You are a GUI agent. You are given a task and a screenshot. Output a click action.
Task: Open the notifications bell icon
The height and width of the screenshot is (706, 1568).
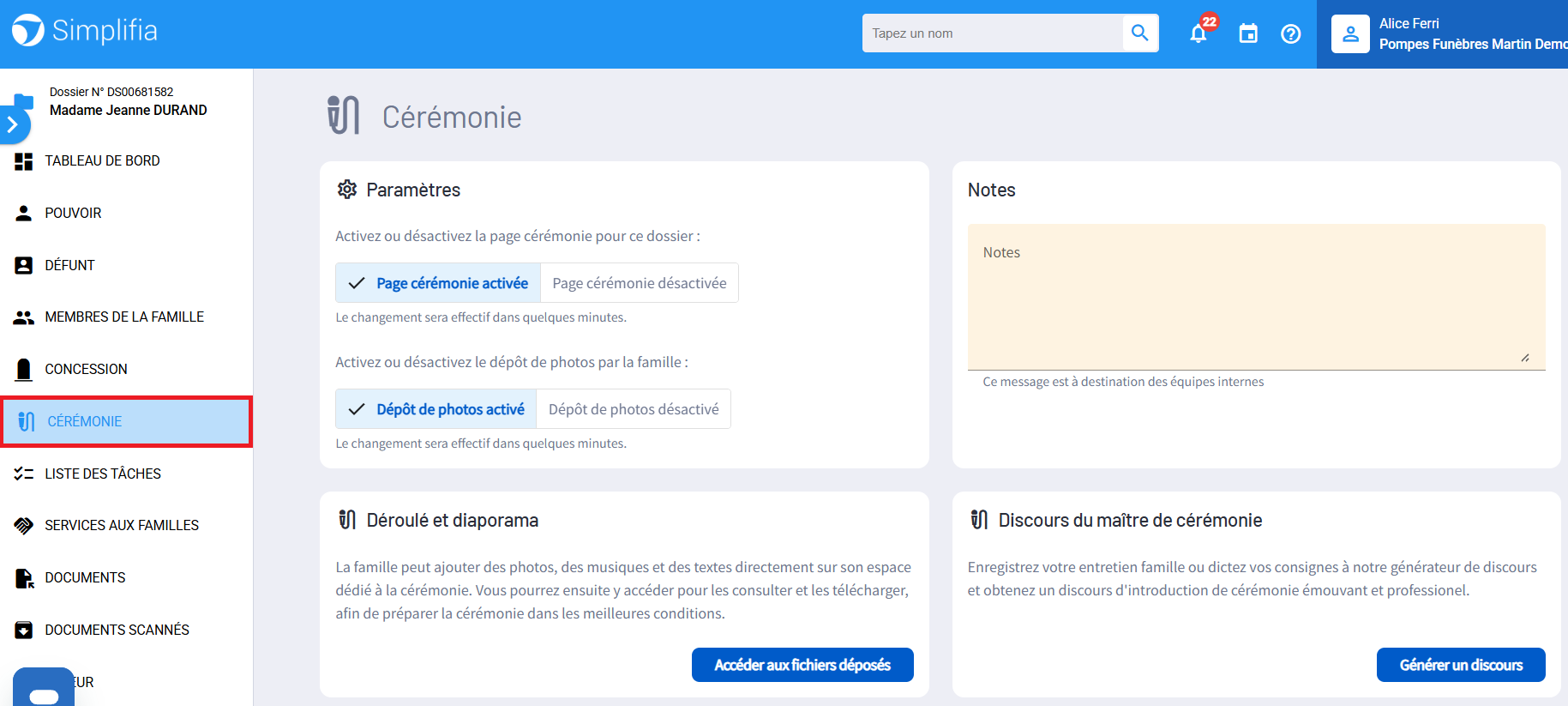click(x=1199, y=34)
